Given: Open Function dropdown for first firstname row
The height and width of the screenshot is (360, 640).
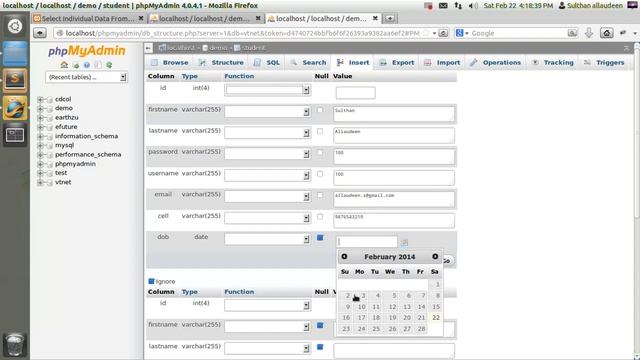Looking at the screenshot, I should tap(267, 111).
